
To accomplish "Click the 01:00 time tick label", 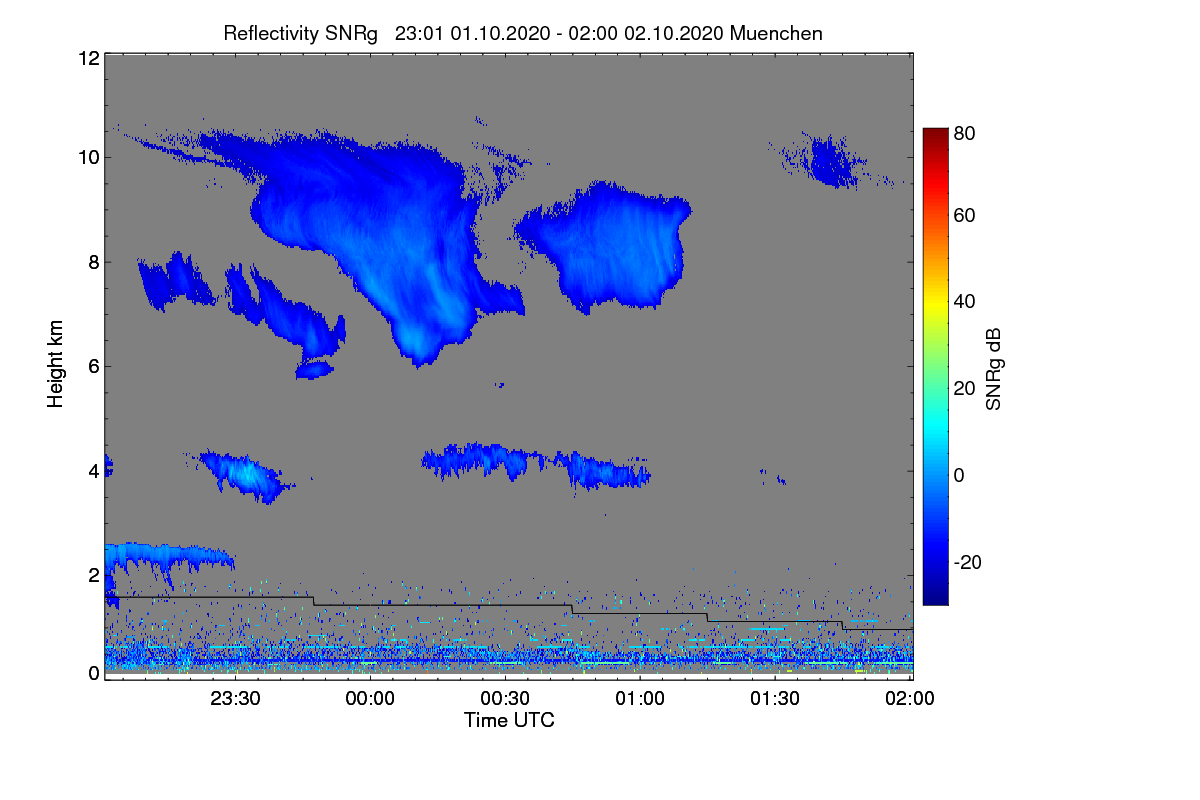I will tap(640, 699).
